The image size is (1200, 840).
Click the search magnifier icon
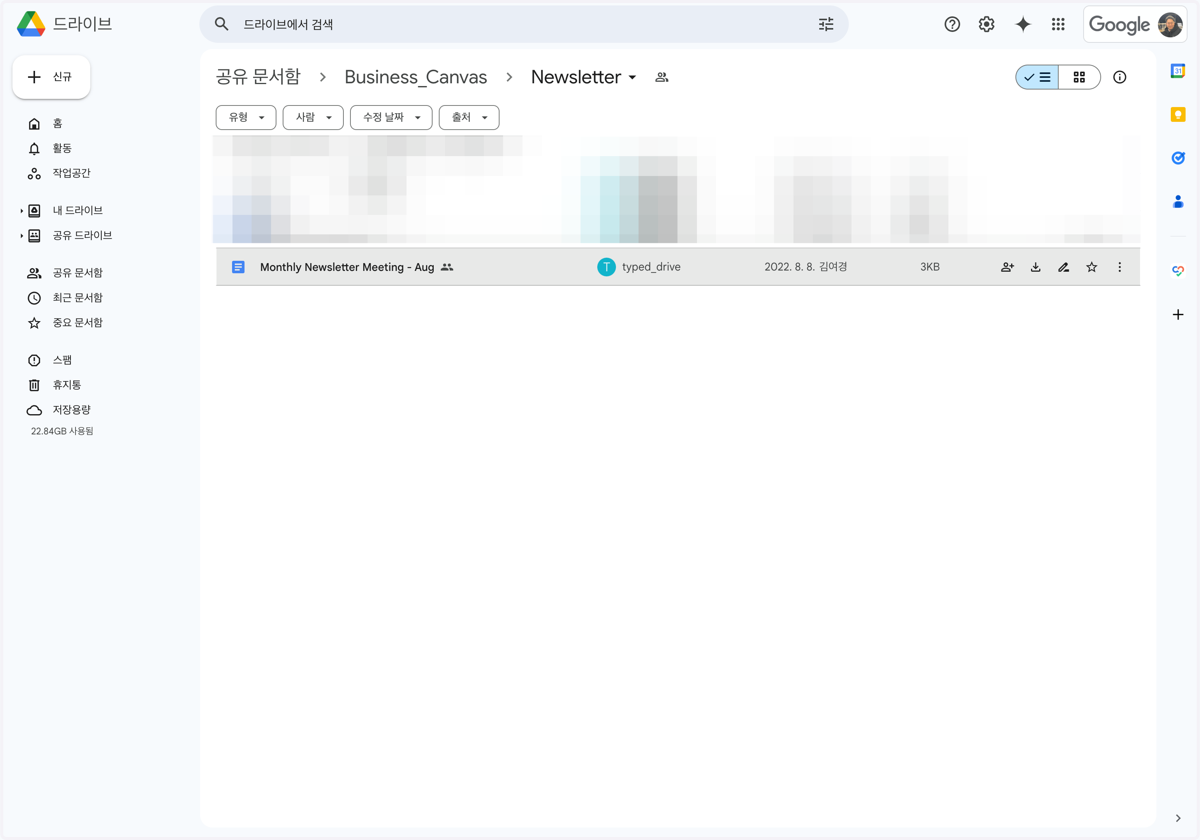(222, 24)
